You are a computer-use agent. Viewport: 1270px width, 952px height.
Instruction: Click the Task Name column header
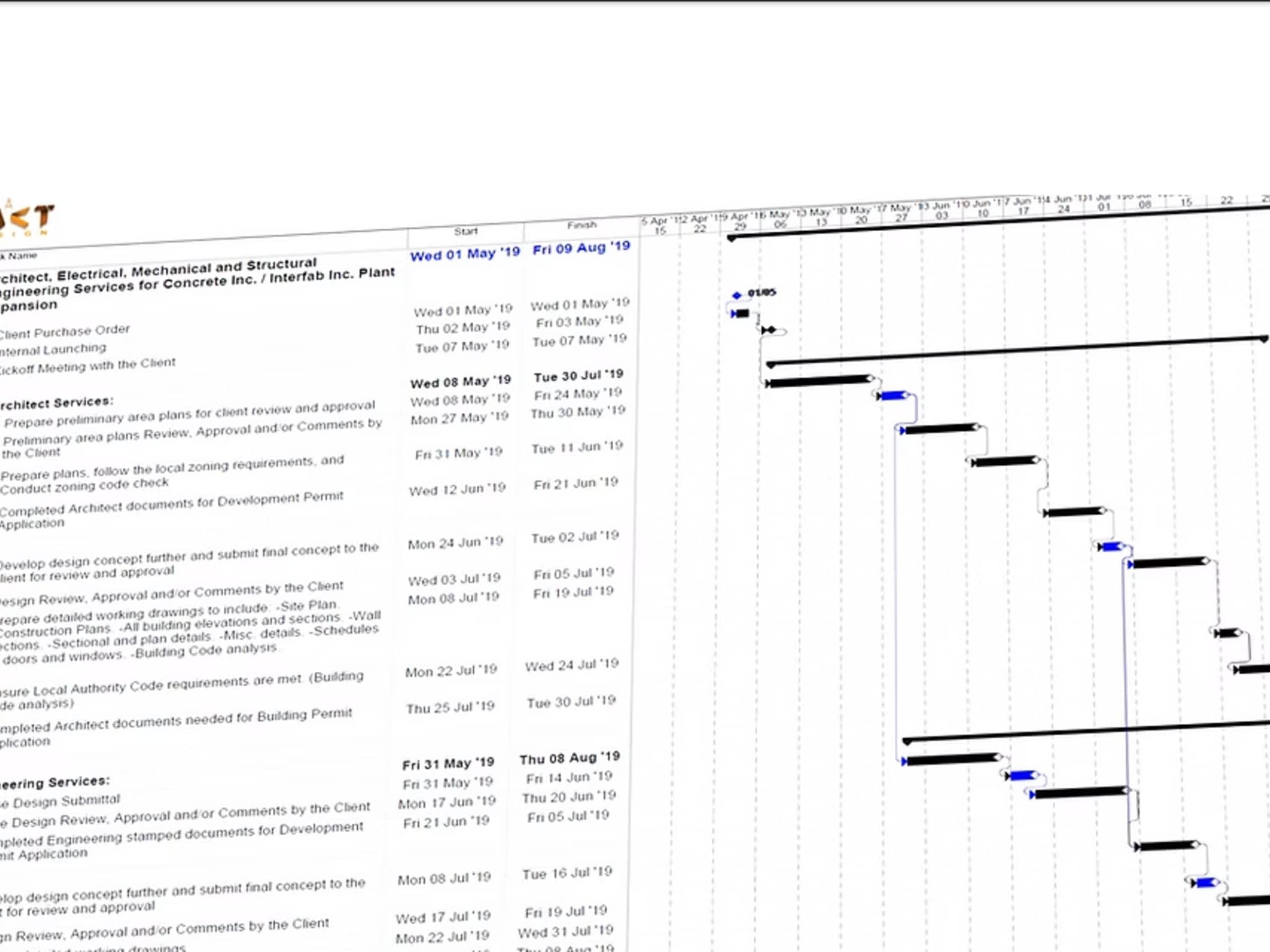pos(20,255)
